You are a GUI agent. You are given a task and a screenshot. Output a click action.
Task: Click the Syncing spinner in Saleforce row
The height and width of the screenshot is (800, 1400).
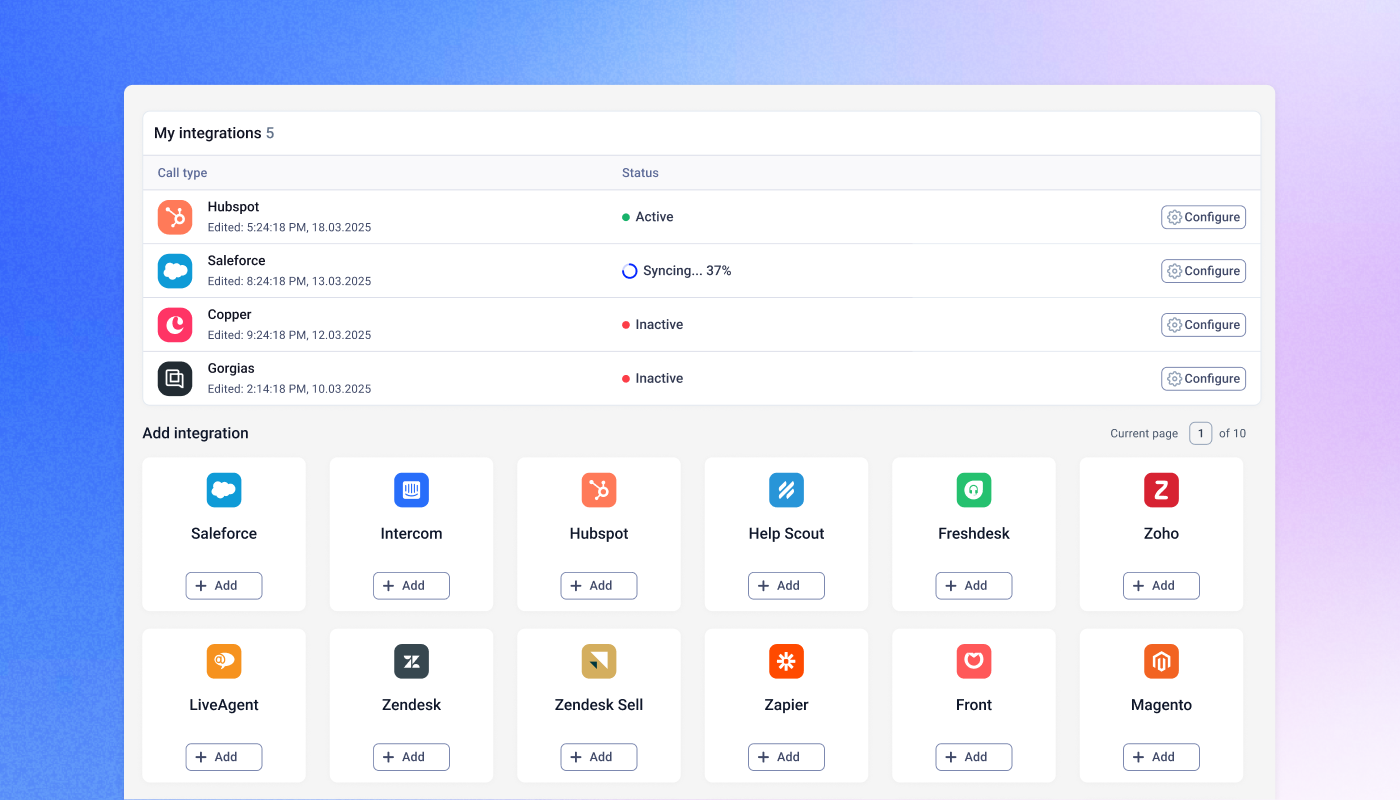pos(629,271)
